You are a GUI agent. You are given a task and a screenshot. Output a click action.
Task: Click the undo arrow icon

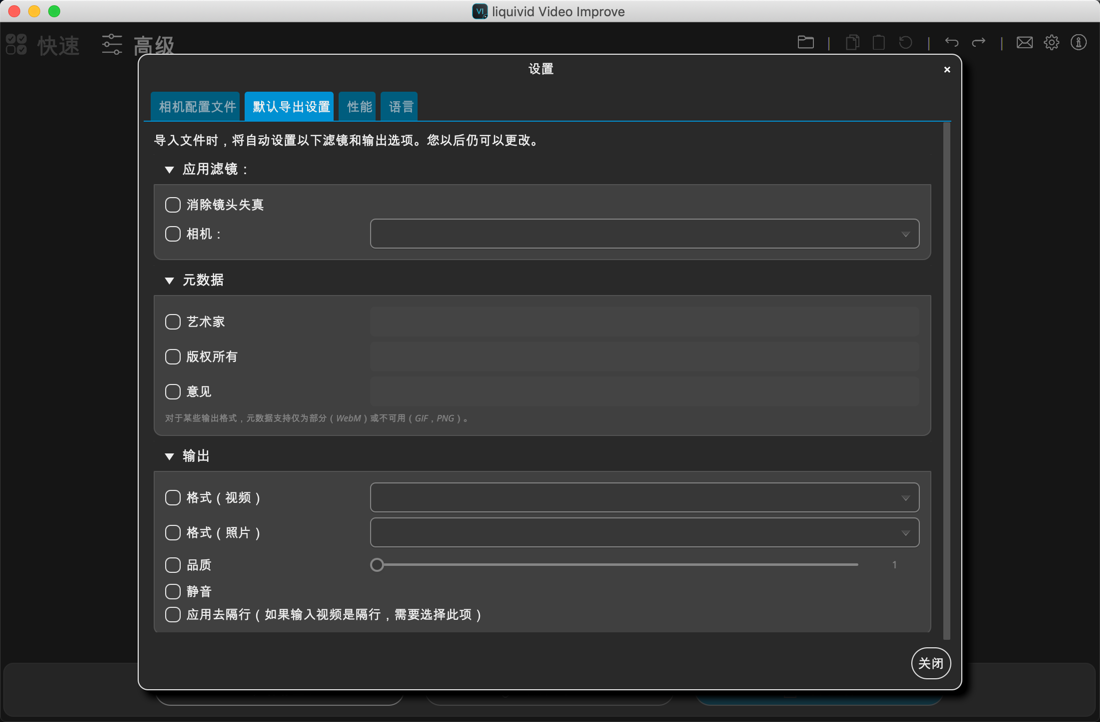[951, 42]
